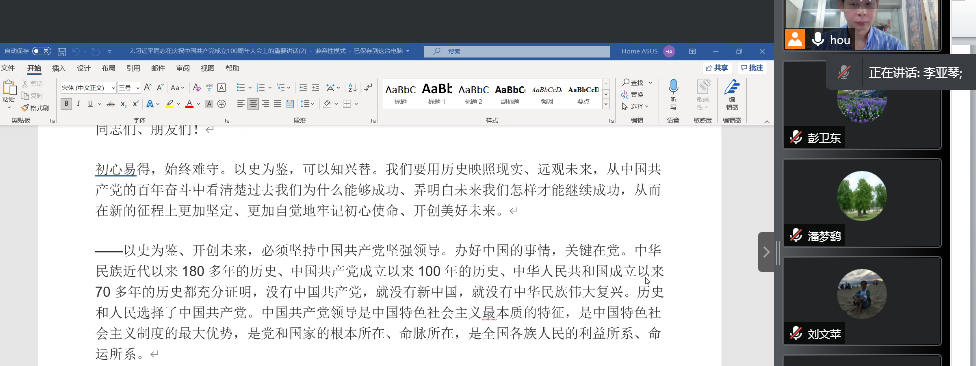Open the font name dropdown 宋体
The width and height of the screenshot is (976, 366).
(88, 88)
